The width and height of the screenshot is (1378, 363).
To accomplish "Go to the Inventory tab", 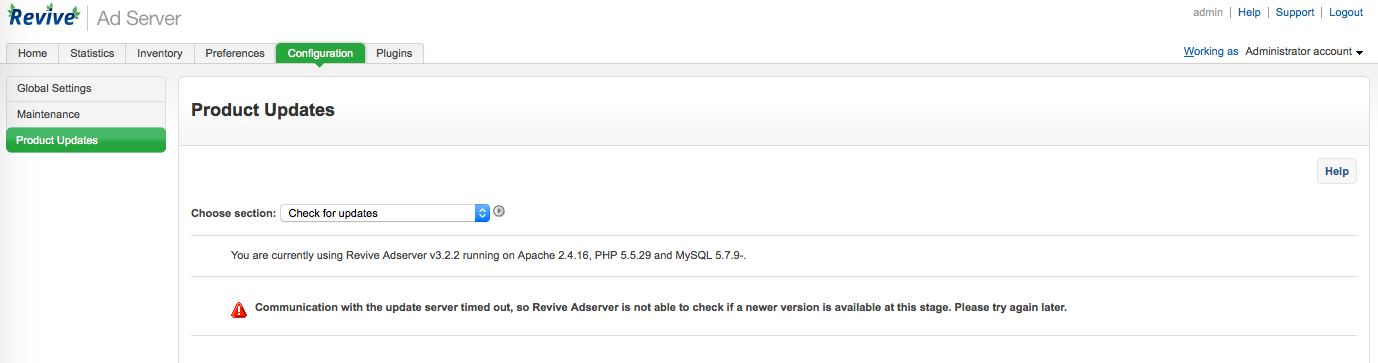I will click(160, 53).
